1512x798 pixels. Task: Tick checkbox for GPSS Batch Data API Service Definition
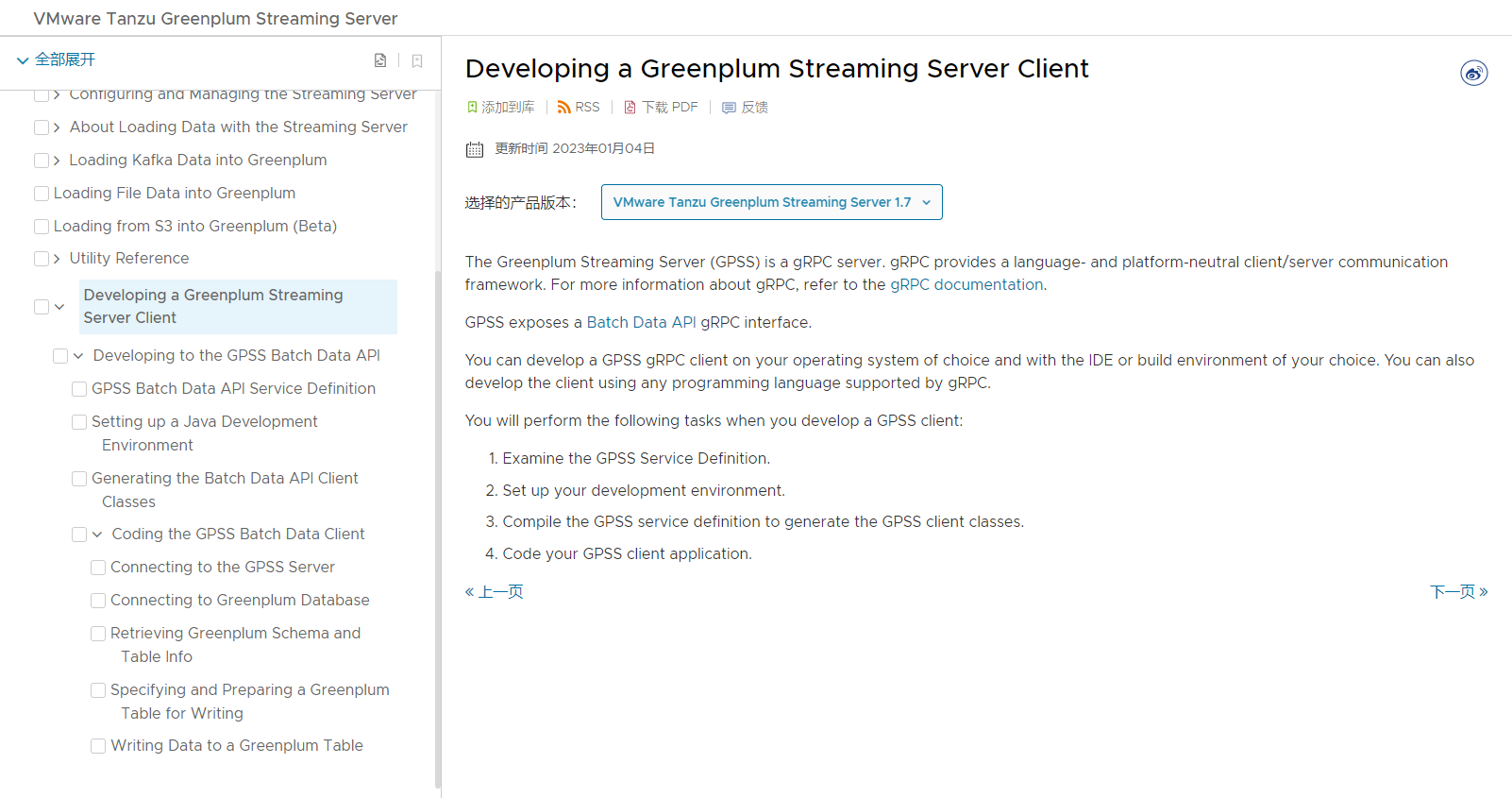(x=79, y=389)
